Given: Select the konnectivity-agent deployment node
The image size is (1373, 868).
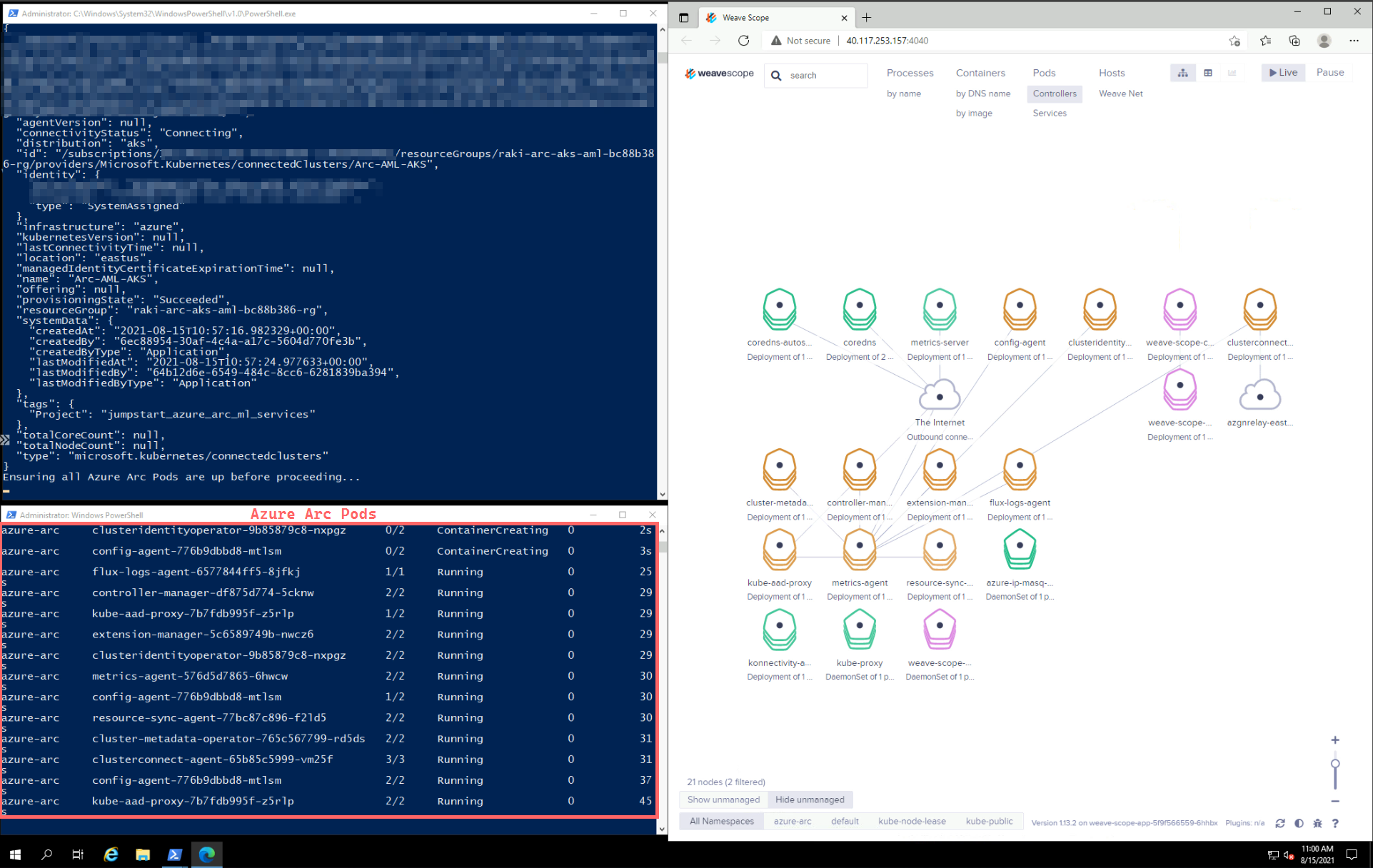Looking at the screenshot, I should point(780,629).
